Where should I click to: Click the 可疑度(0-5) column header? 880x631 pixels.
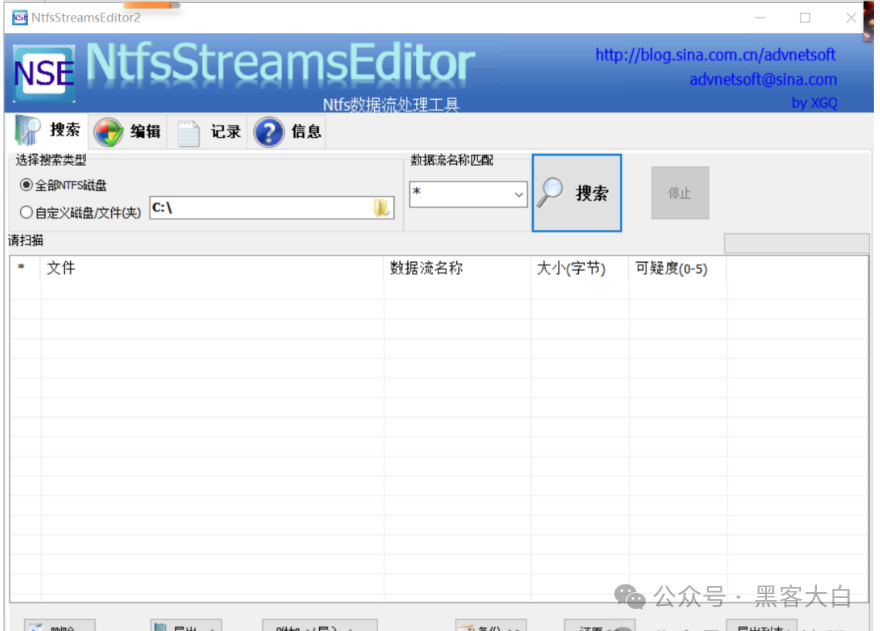tap(677, 268)
